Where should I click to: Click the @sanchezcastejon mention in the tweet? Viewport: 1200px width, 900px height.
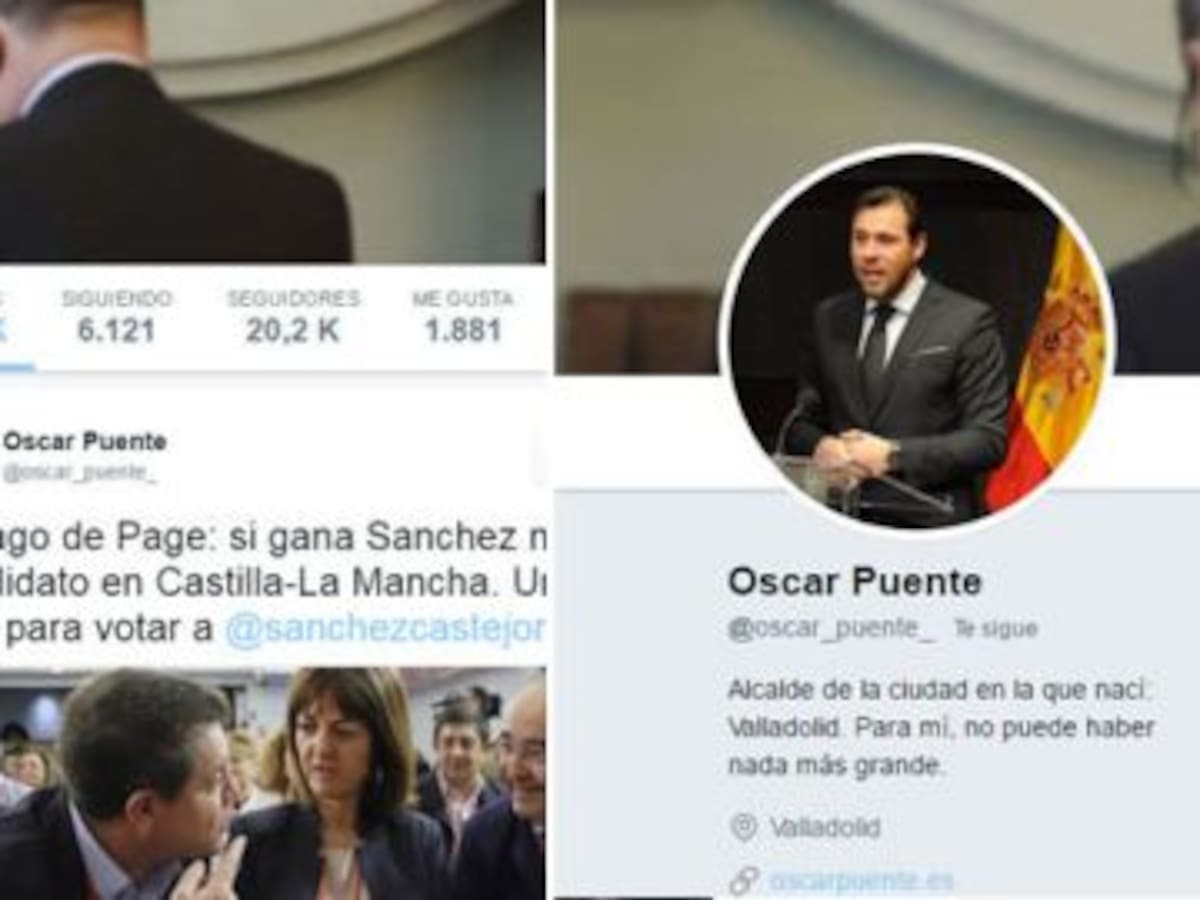pyautogui.click(x=385, y=629)
